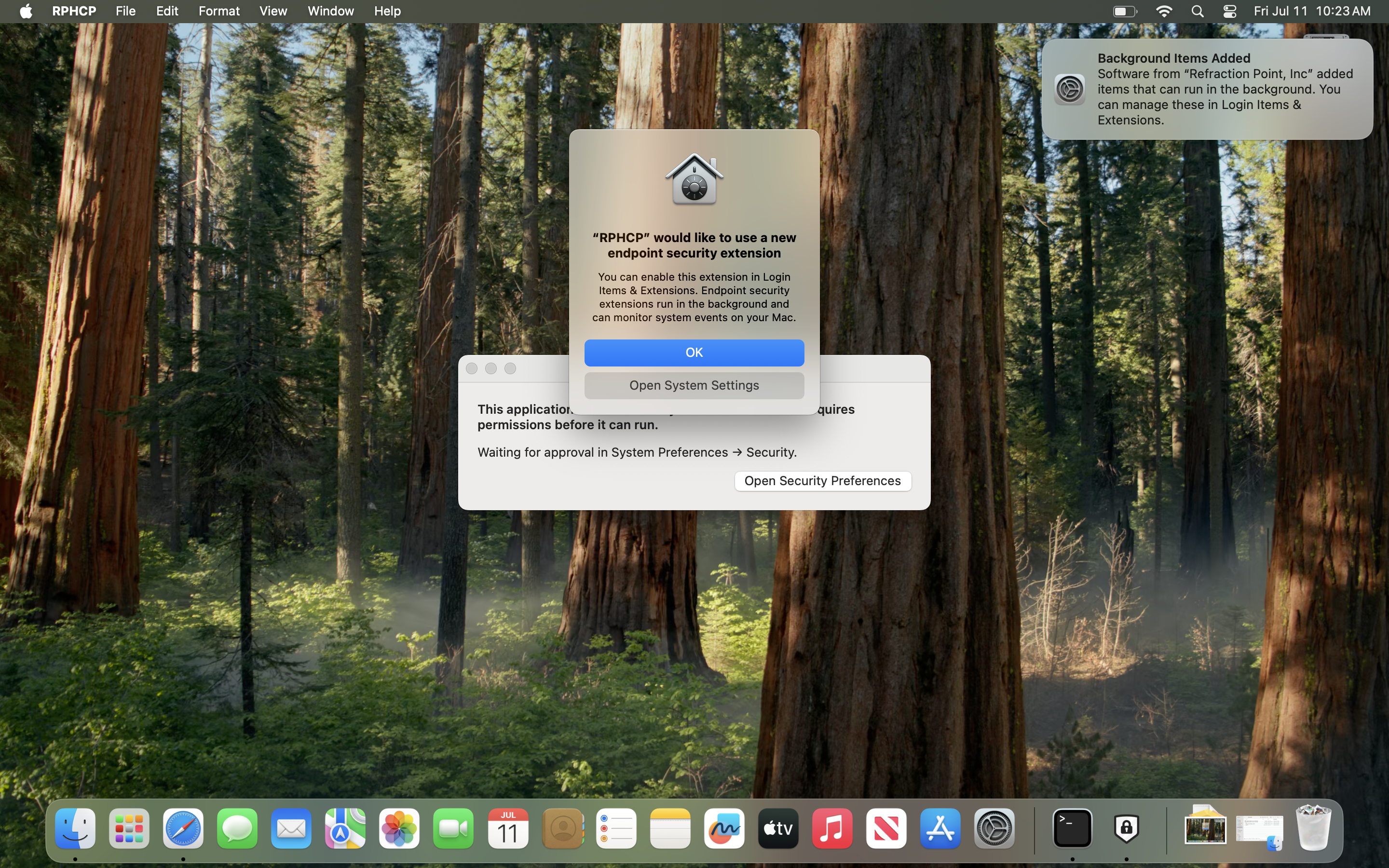Click the Background Items Added notification
This screenshot has height=868, width=1389.
pyautogui.click(x=1207, y=89)
